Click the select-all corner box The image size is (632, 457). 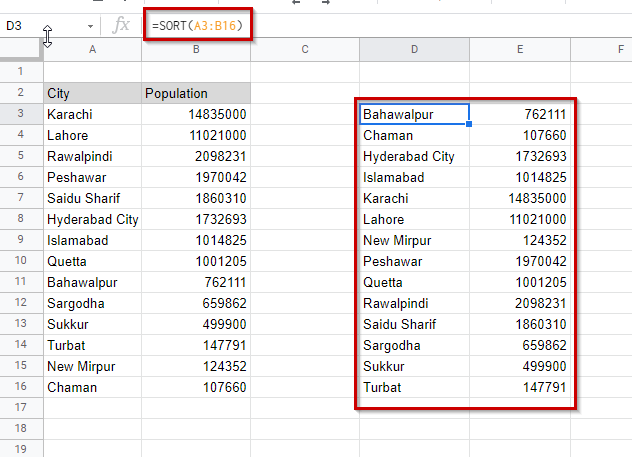click(x=21, y=50)
